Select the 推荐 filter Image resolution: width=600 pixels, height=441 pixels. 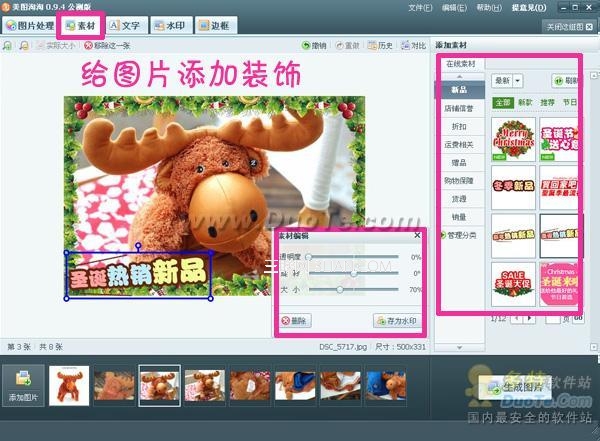coord(547,103)
